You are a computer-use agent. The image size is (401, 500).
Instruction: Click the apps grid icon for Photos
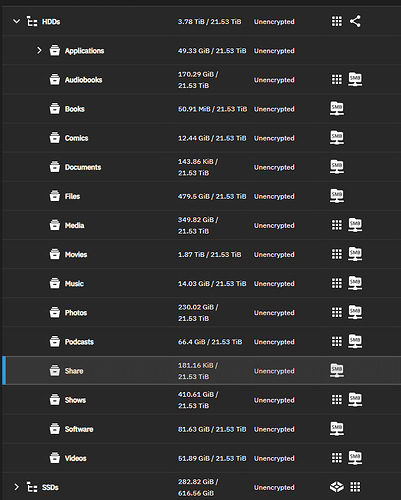pos(337,313)
